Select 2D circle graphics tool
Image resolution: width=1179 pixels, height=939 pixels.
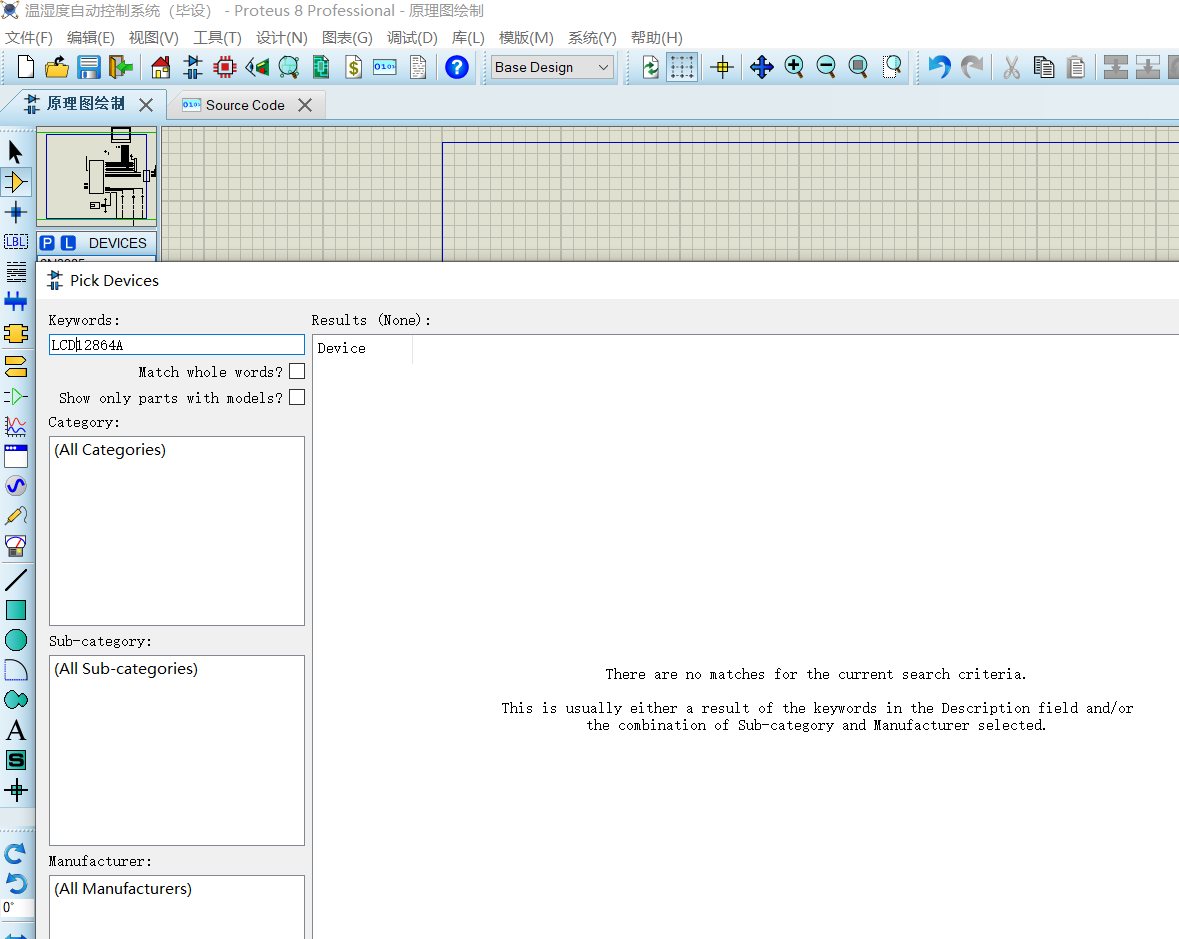pos(16,640)
